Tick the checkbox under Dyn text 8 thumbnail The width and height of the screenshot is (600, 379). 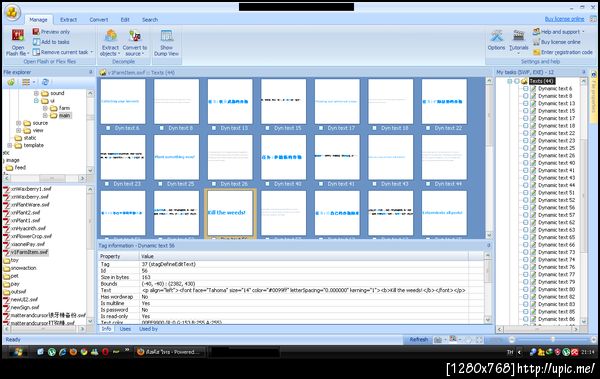click(161, 128)
